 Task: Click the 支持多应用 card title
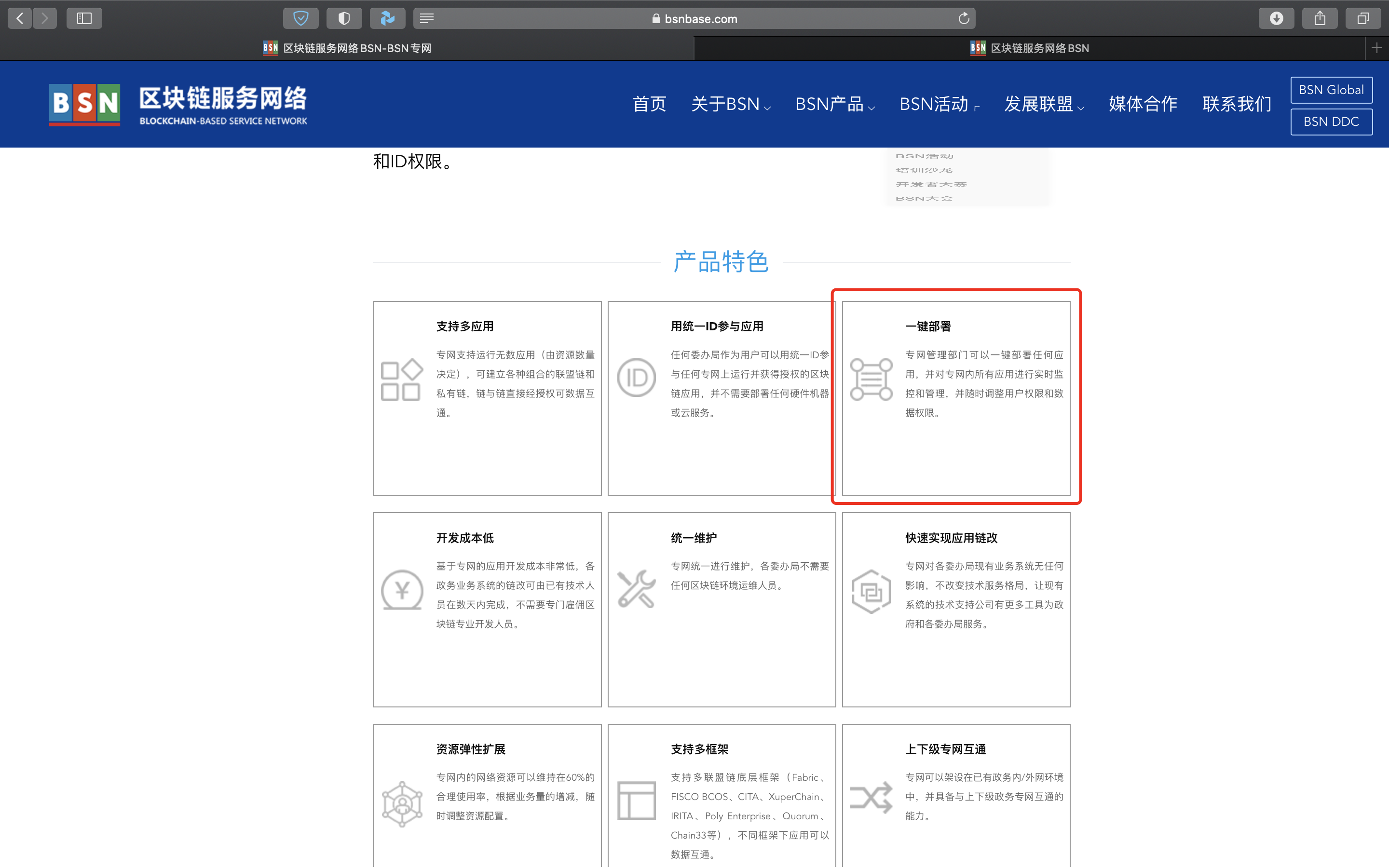465,326
